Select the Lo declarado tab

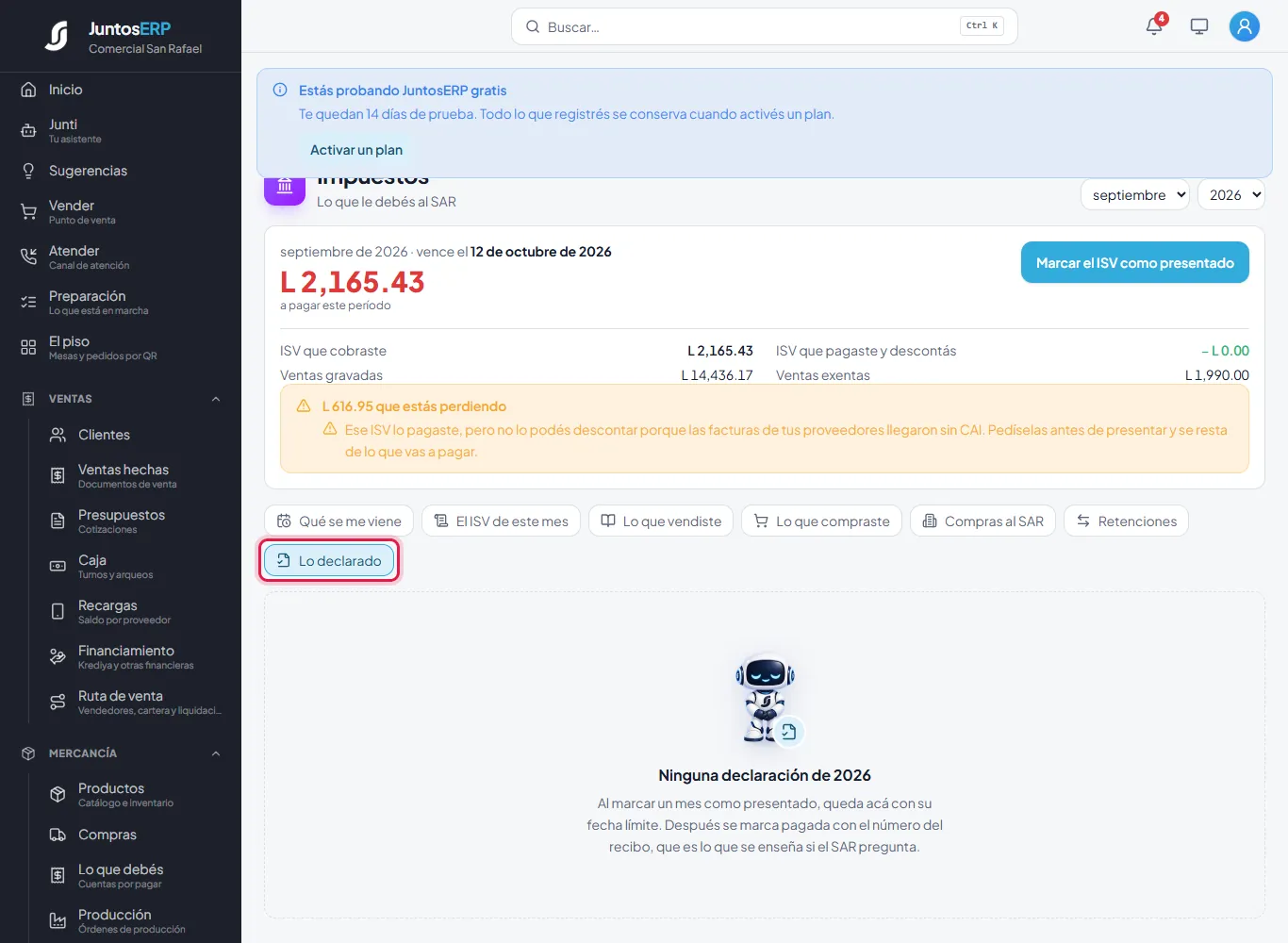coord(329,561)
